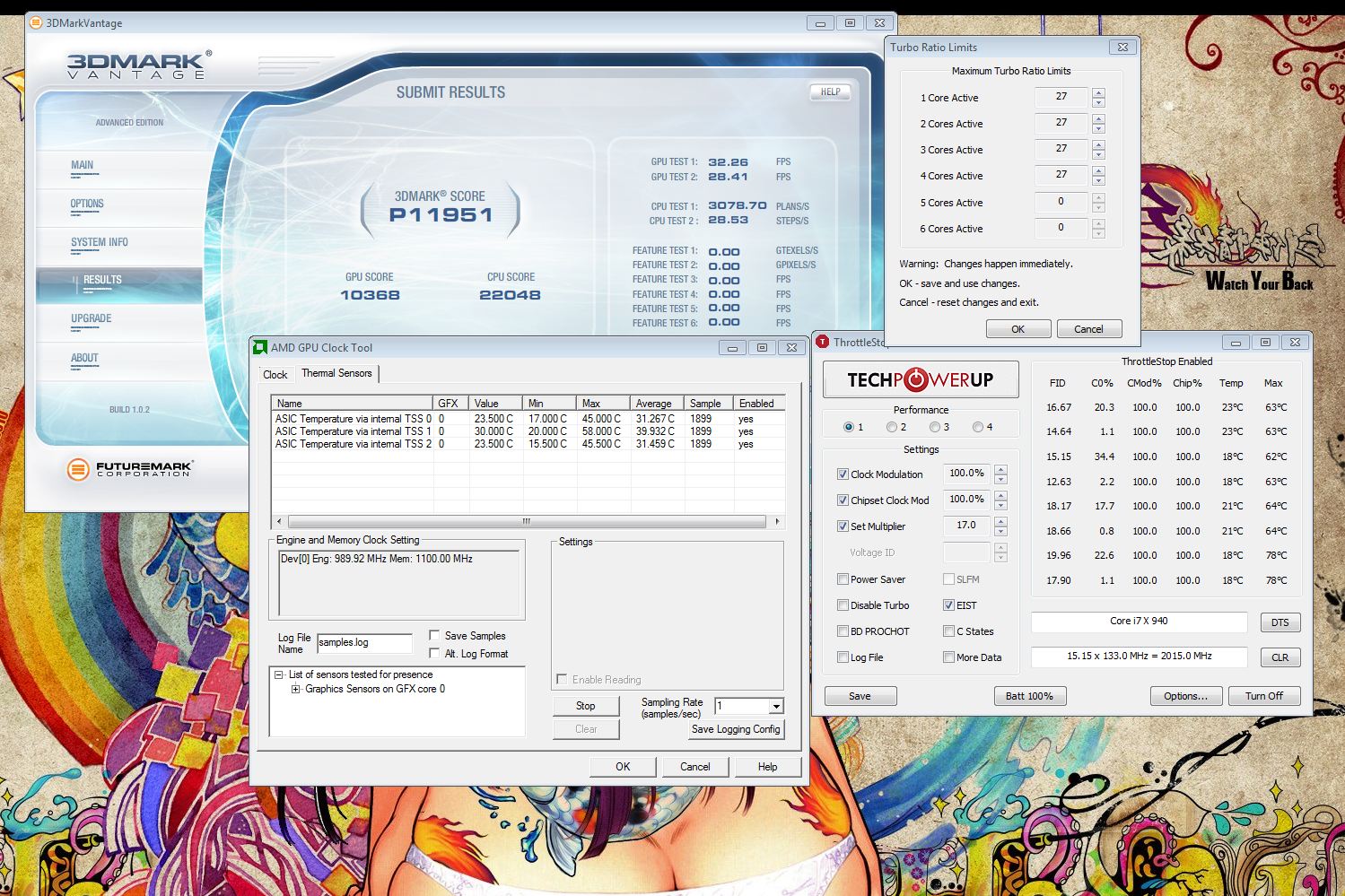Open the ABOUT section in 3DMark Vantage
The height and width of the screenshot is (896, 1345).
pyautogui.click(x=84, y=358)
